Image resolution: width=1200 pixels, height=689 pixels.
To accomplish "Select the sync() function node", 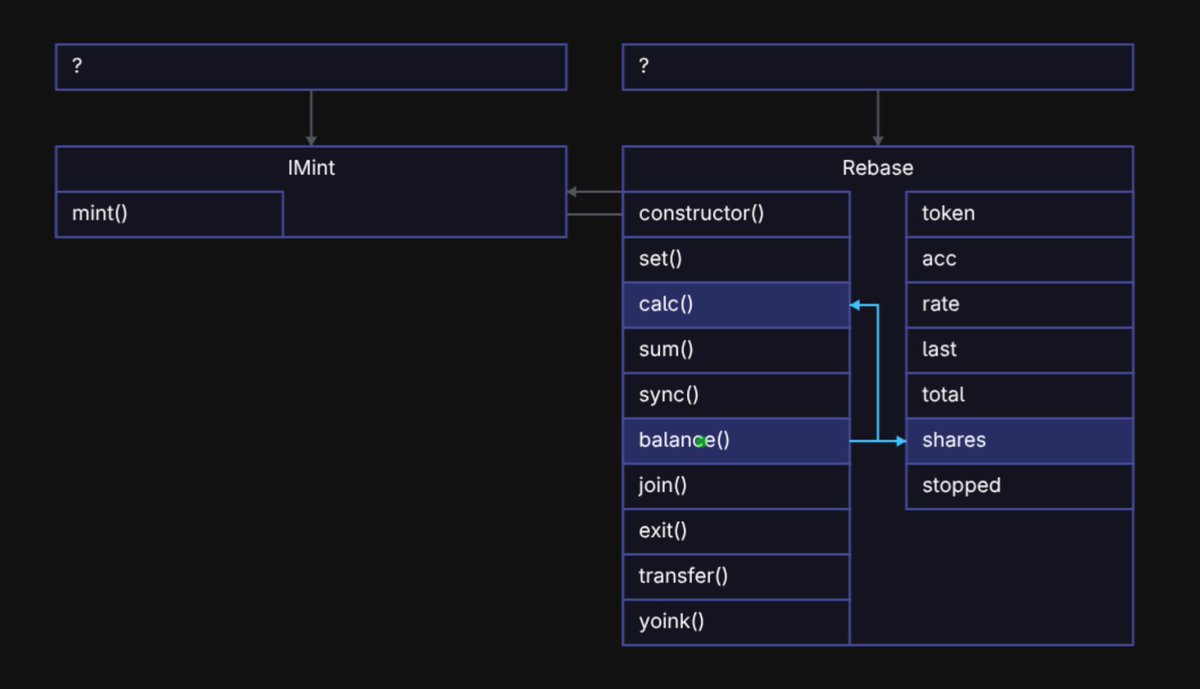I will tap(736, 395).
